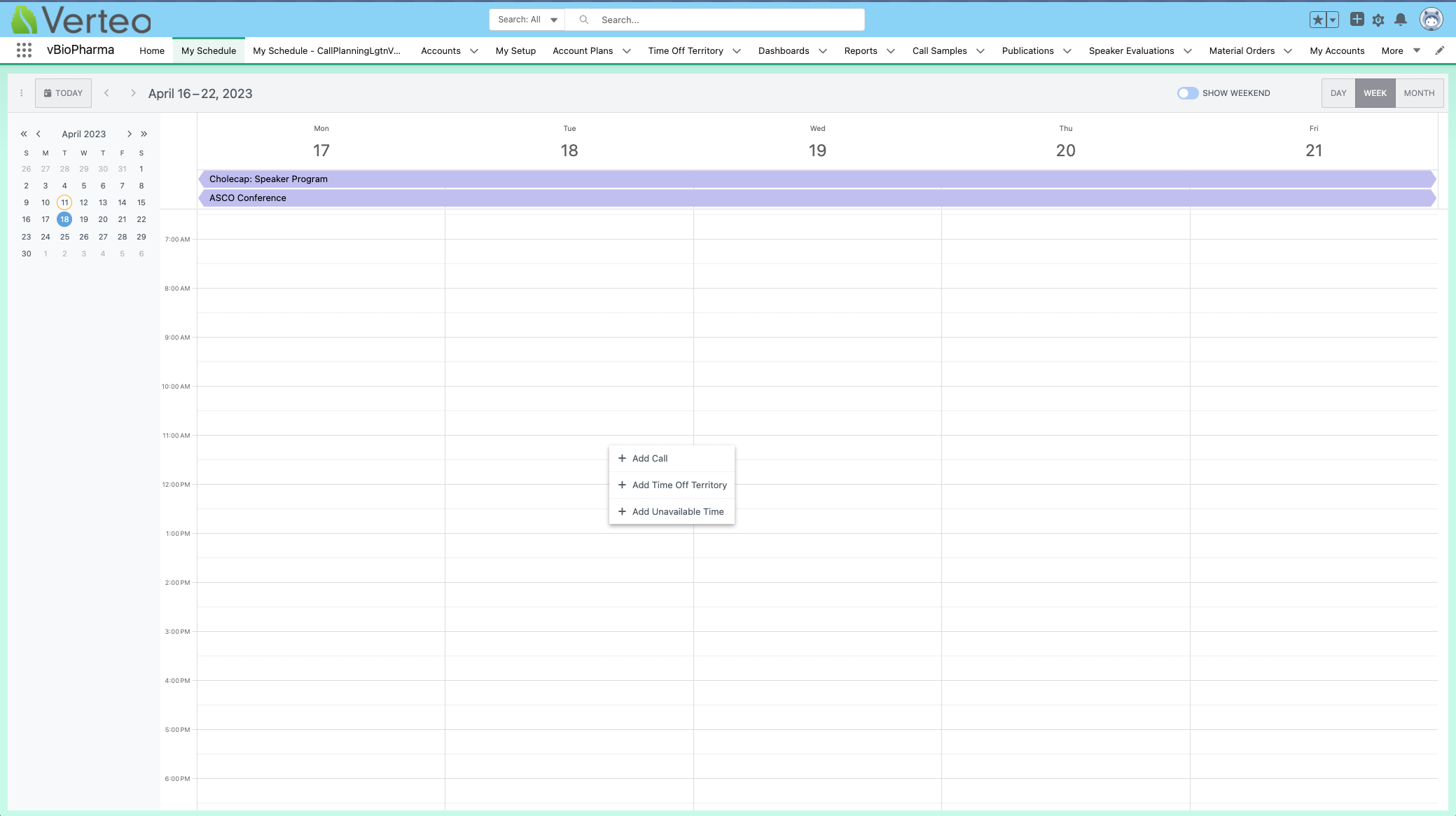
Task: Open the ASCO Conference event bar
Action: pos(248,198)
